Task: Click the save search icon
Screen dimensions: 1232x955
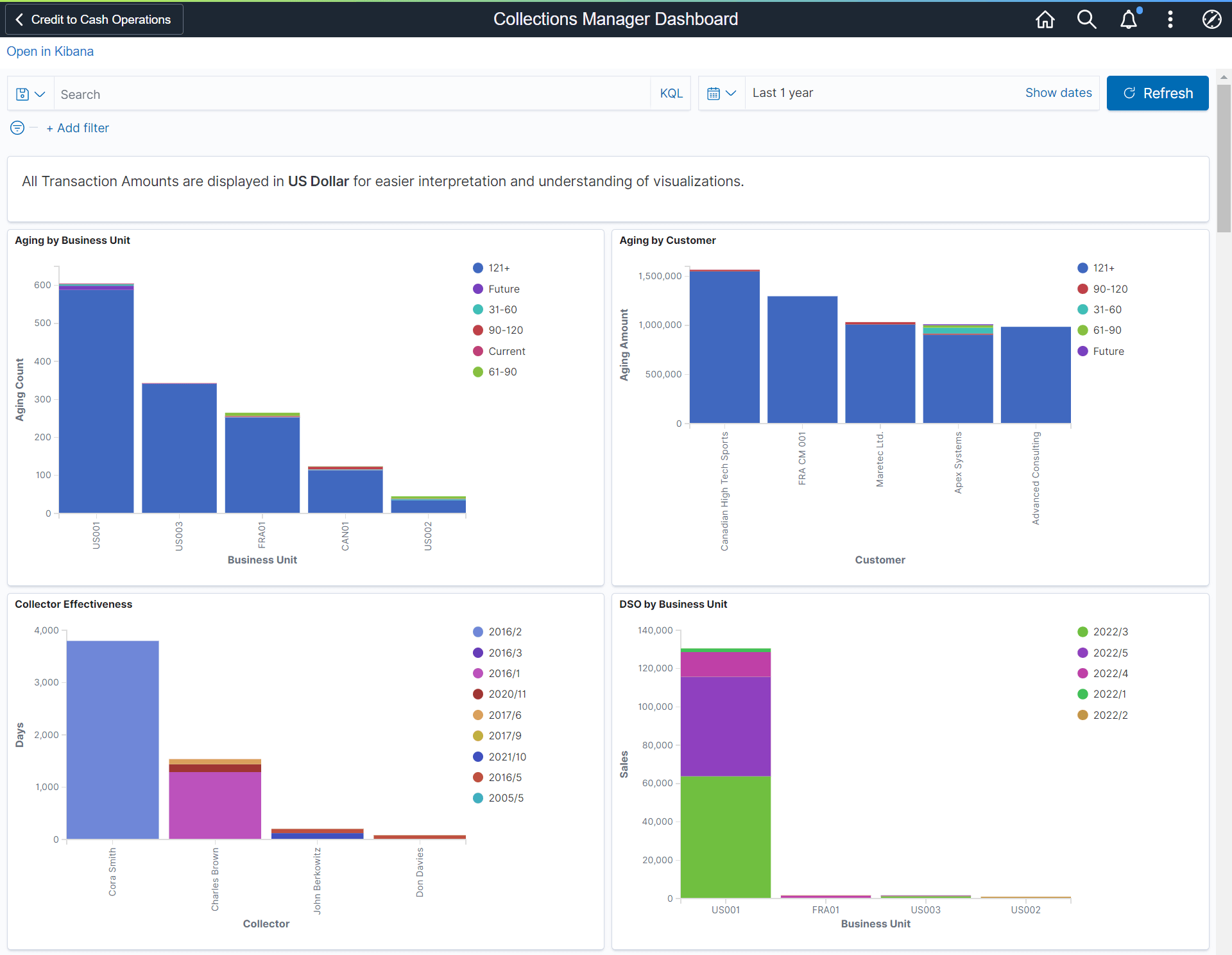Action: tap(23, 94)
